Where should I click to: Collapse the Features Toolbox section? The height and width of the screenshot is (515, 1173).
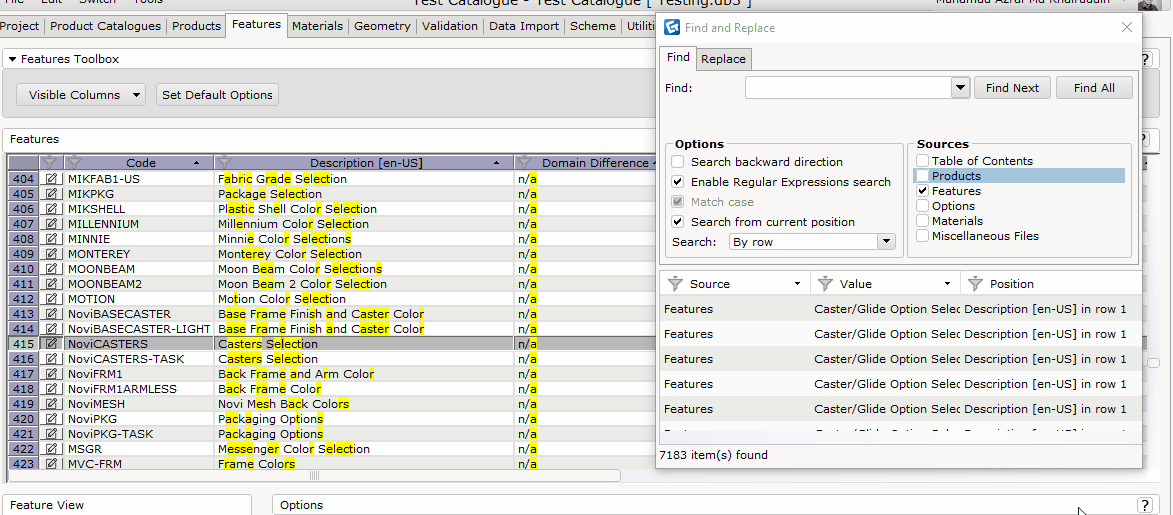click(x=13, y=59)
